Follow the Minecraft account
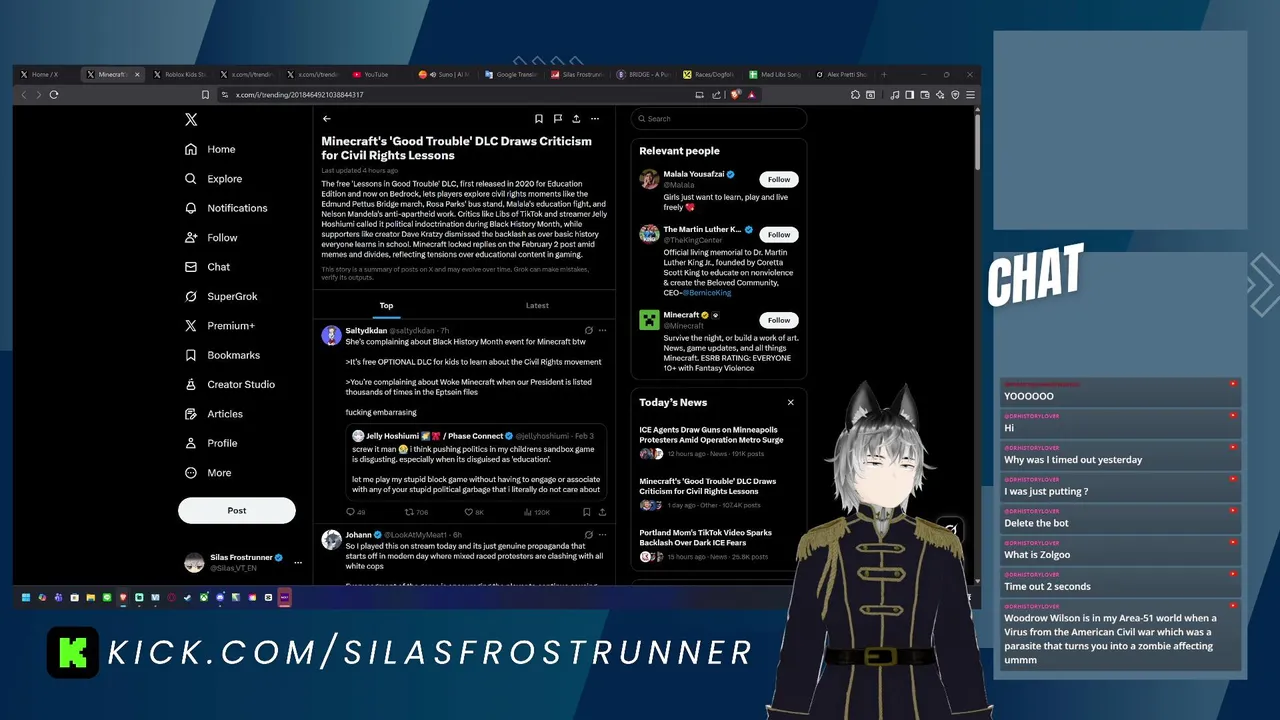The height and width of the screenshot is (720, 1280). coord(779,320)
